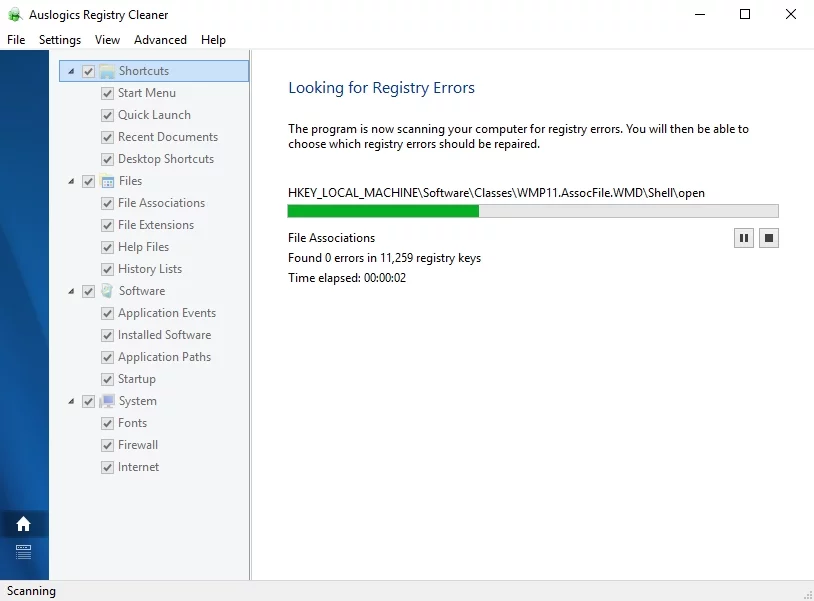Uncheck the Internet checkbox
814x601 pixels.
107,467
